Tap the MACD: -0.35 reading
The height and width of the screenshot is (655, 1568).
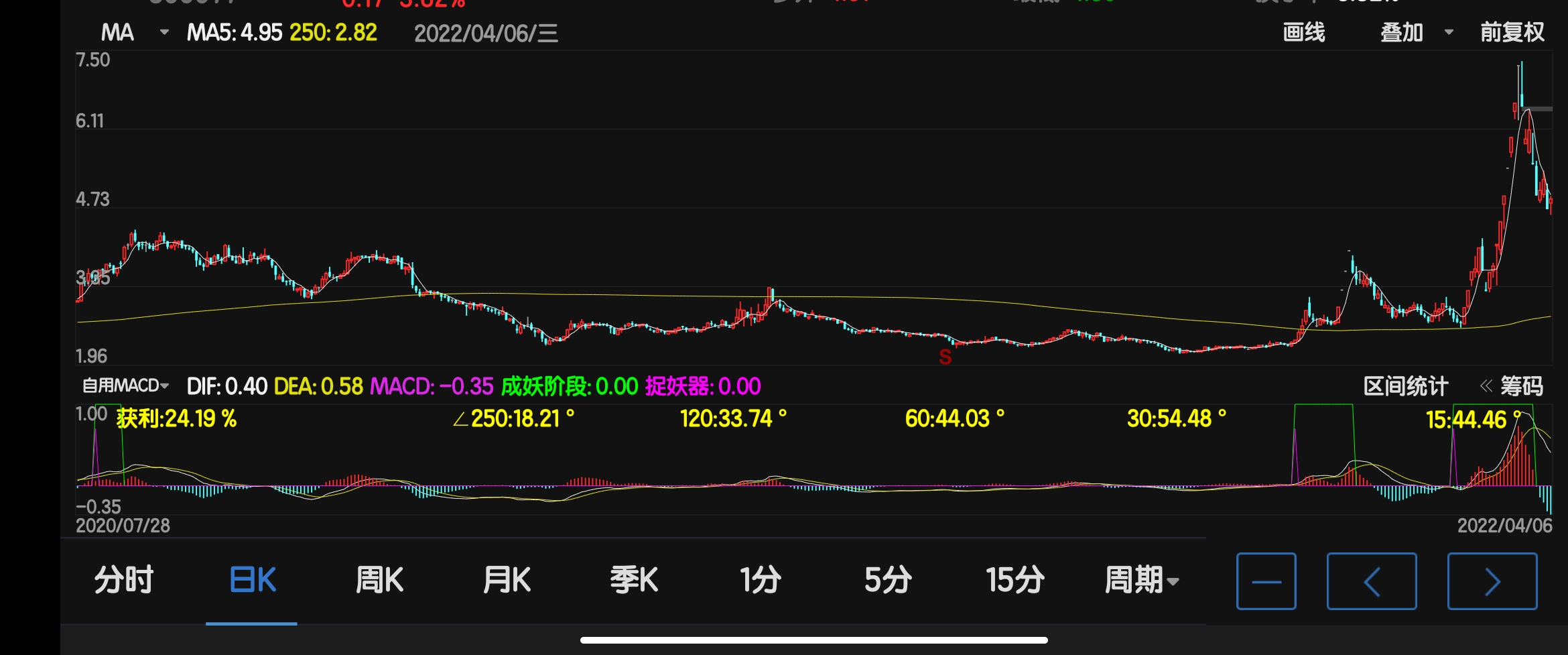432,386
